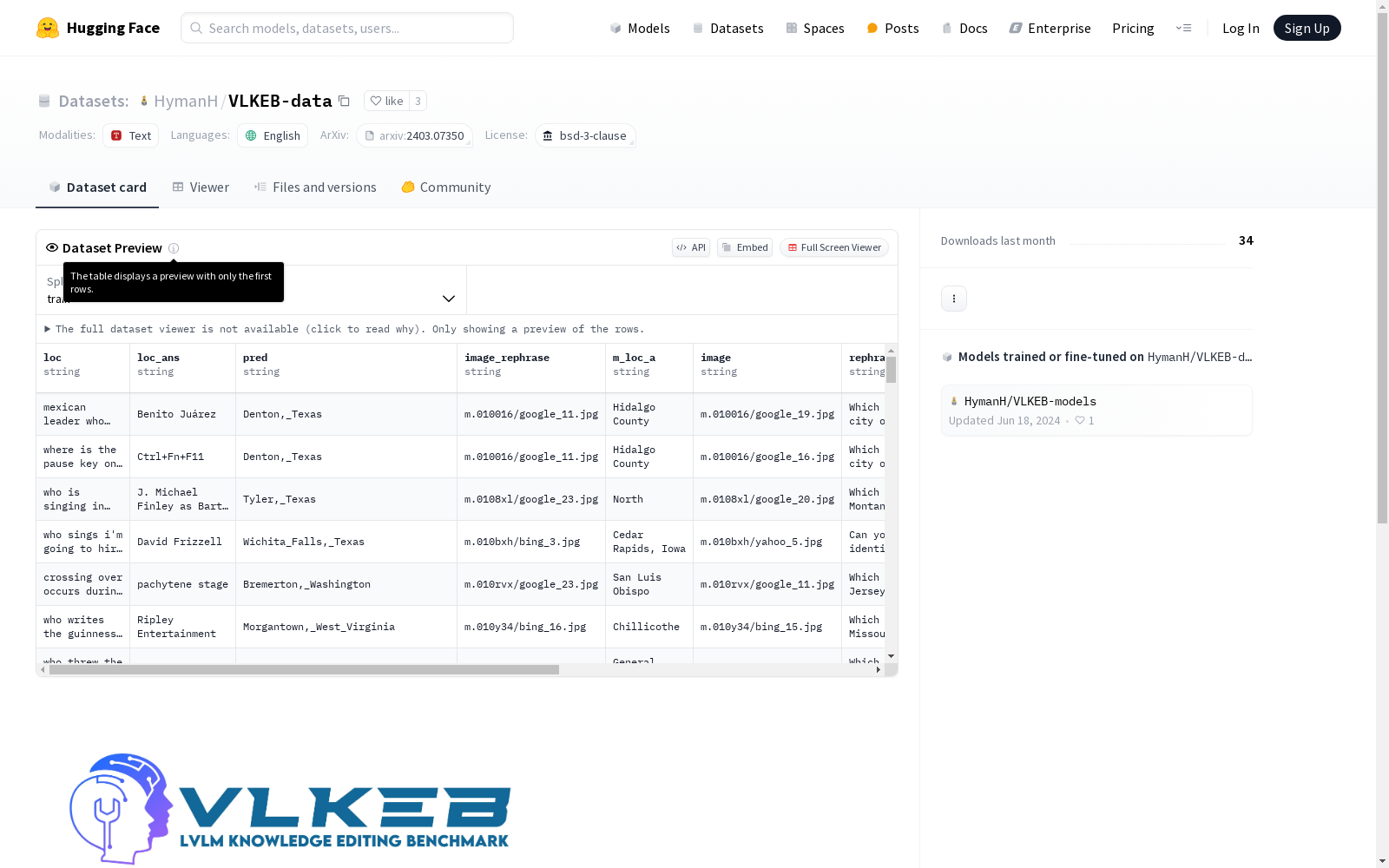The image size is (1389, 868).
Task: Click the like count number 3
Action: coord(418,101)
